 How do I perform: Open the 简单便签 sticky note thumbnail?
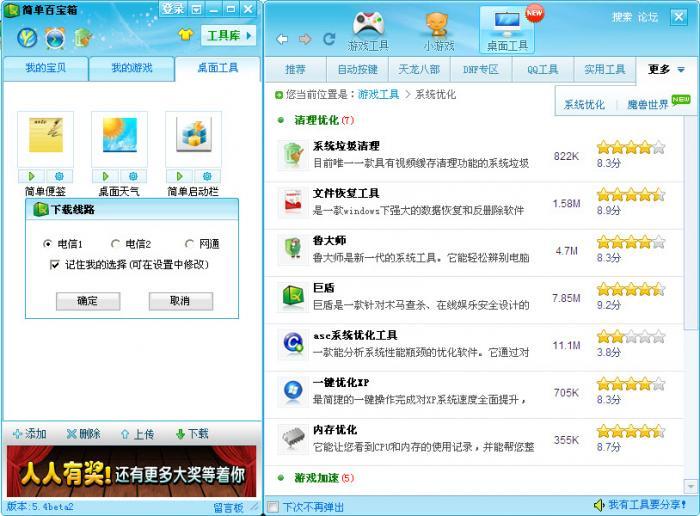[46, 139]
